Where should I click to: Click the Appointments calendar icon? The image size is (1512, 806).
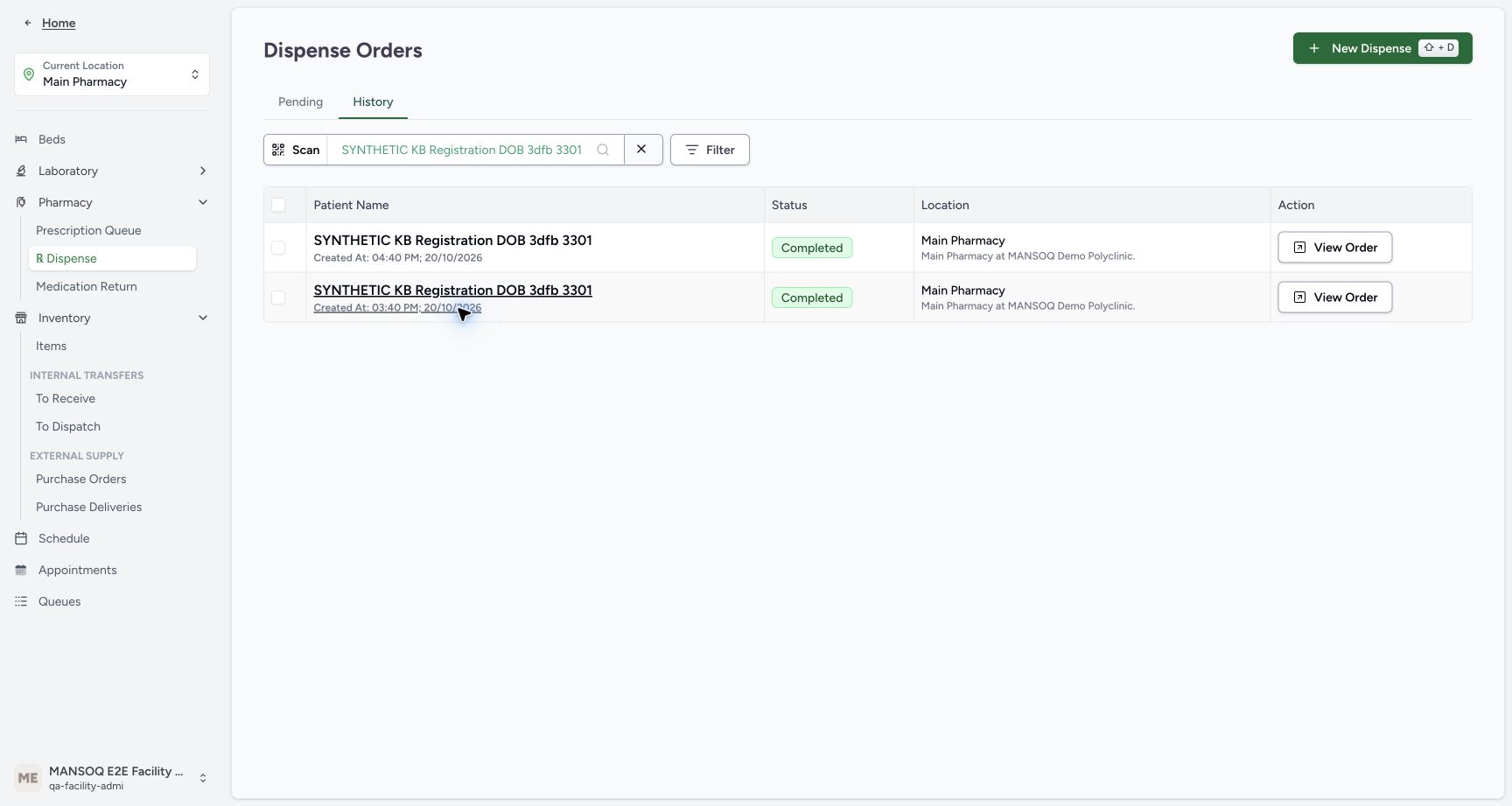click(21, 570)
